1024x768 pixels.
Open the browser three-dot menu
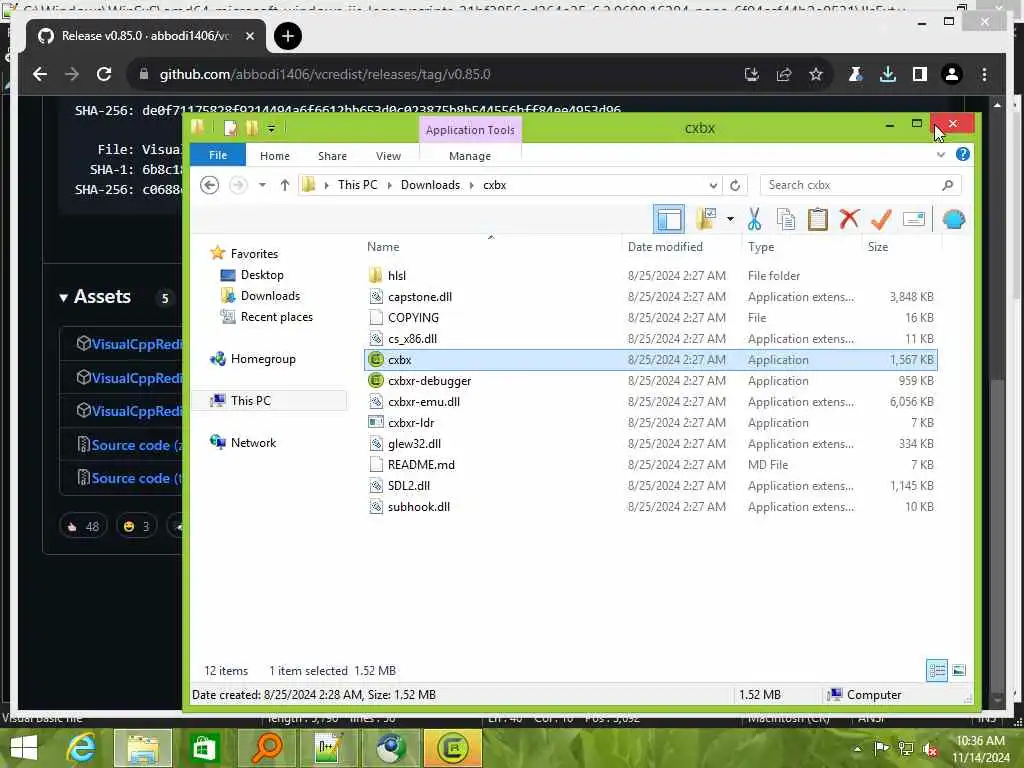[984, 74]
